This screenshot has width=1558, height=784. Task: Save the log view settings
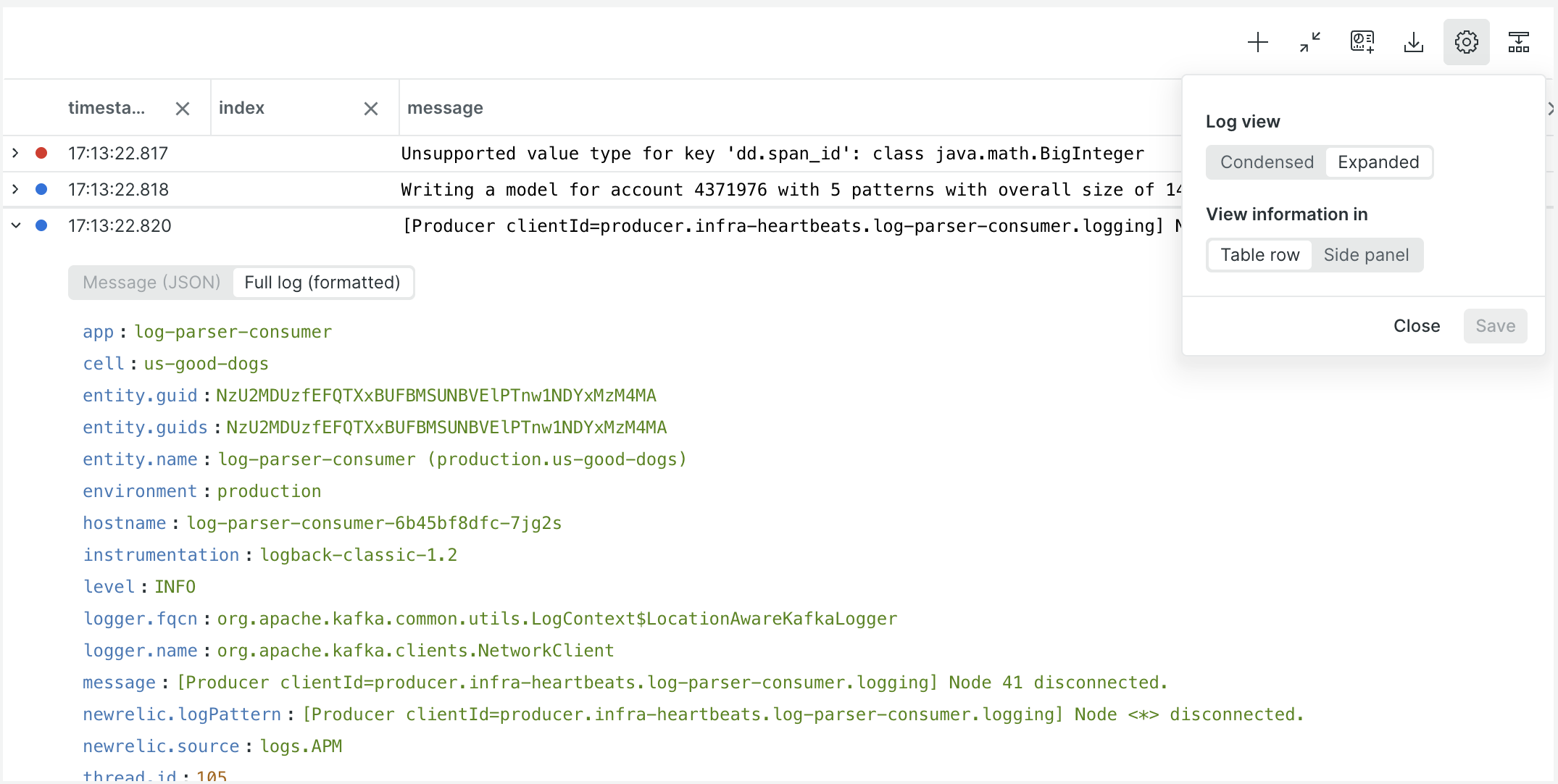pos(1494,325)
